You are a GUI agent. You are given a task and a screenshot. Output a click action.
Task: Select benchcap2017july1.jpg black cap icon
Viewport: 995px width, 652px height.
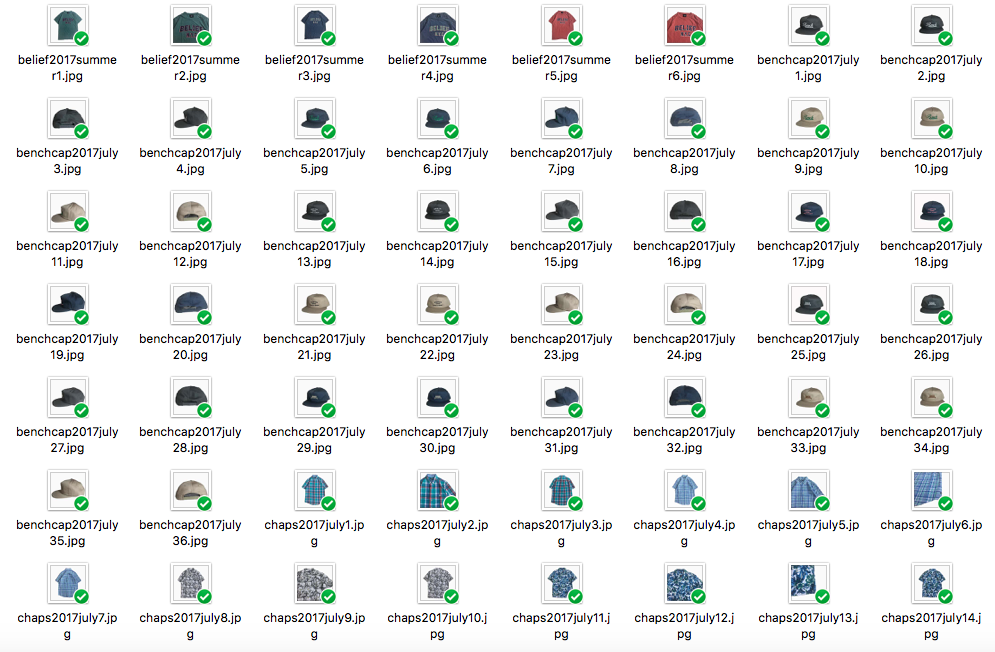point(808,25)
